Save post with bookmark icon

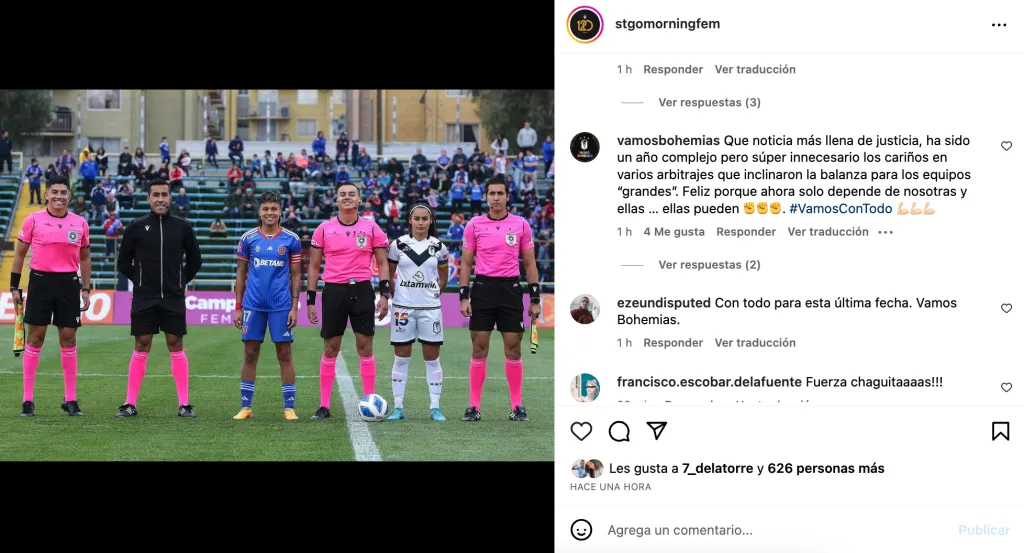click(x=1000, y=432)
